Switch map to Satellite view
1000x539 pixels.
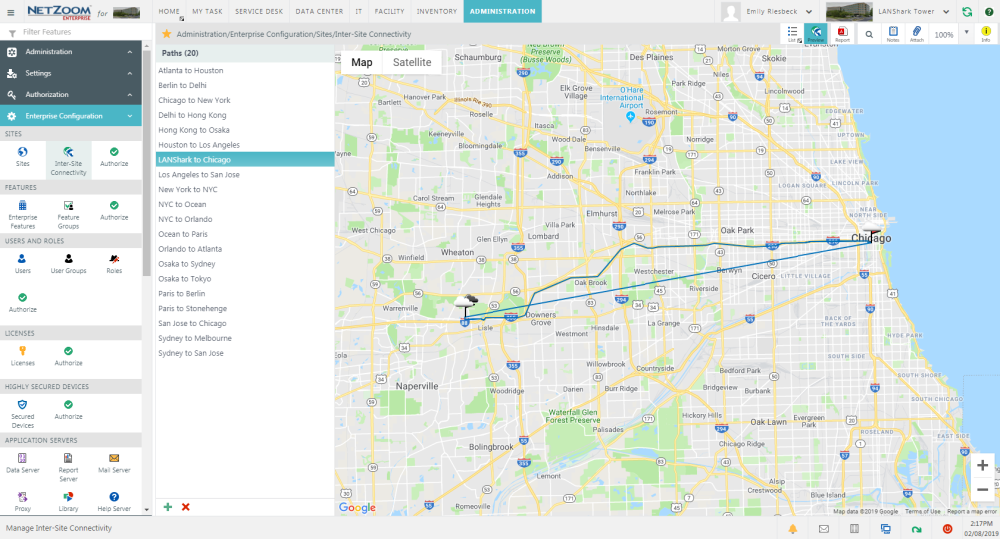point(412,63)
